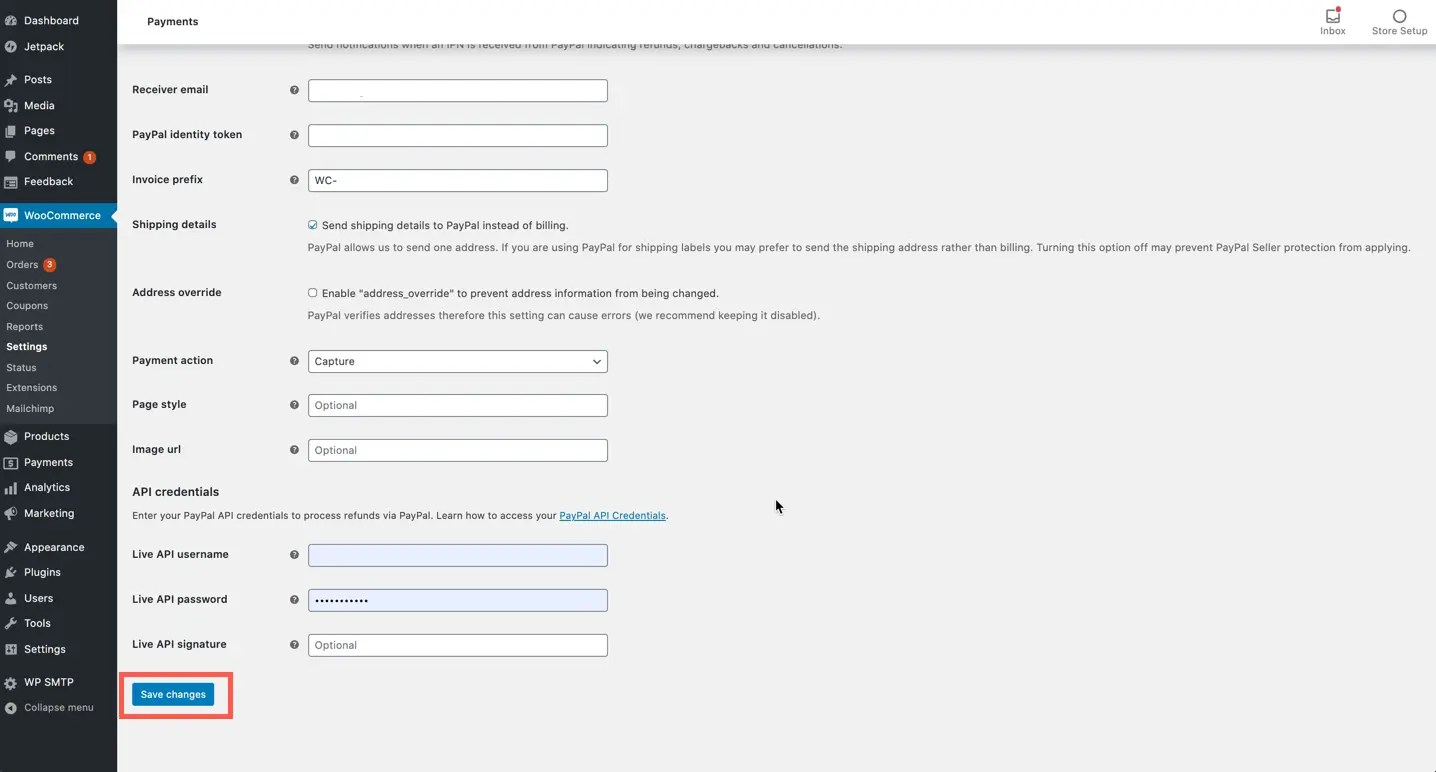1436x772 pixels.
Task: Click the Payments dollar icon in sidebar
Action: [11, 463]
